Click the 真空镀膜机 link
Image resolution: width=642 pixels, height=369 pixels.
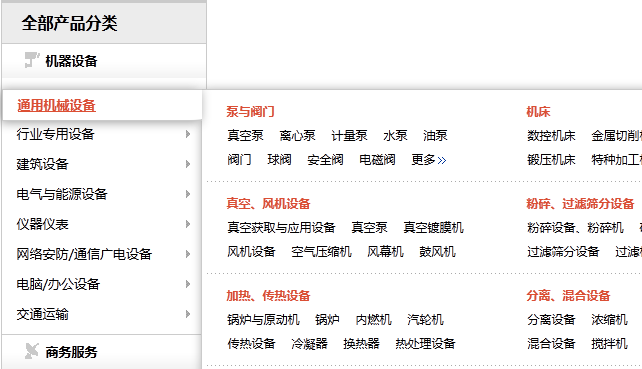[x=434, y=227]
